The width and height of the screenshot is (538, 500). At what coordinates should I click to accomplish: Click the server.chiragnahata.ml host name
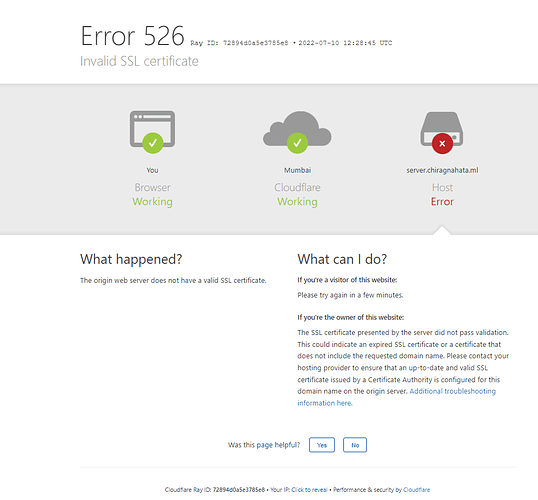pos(442,170)
